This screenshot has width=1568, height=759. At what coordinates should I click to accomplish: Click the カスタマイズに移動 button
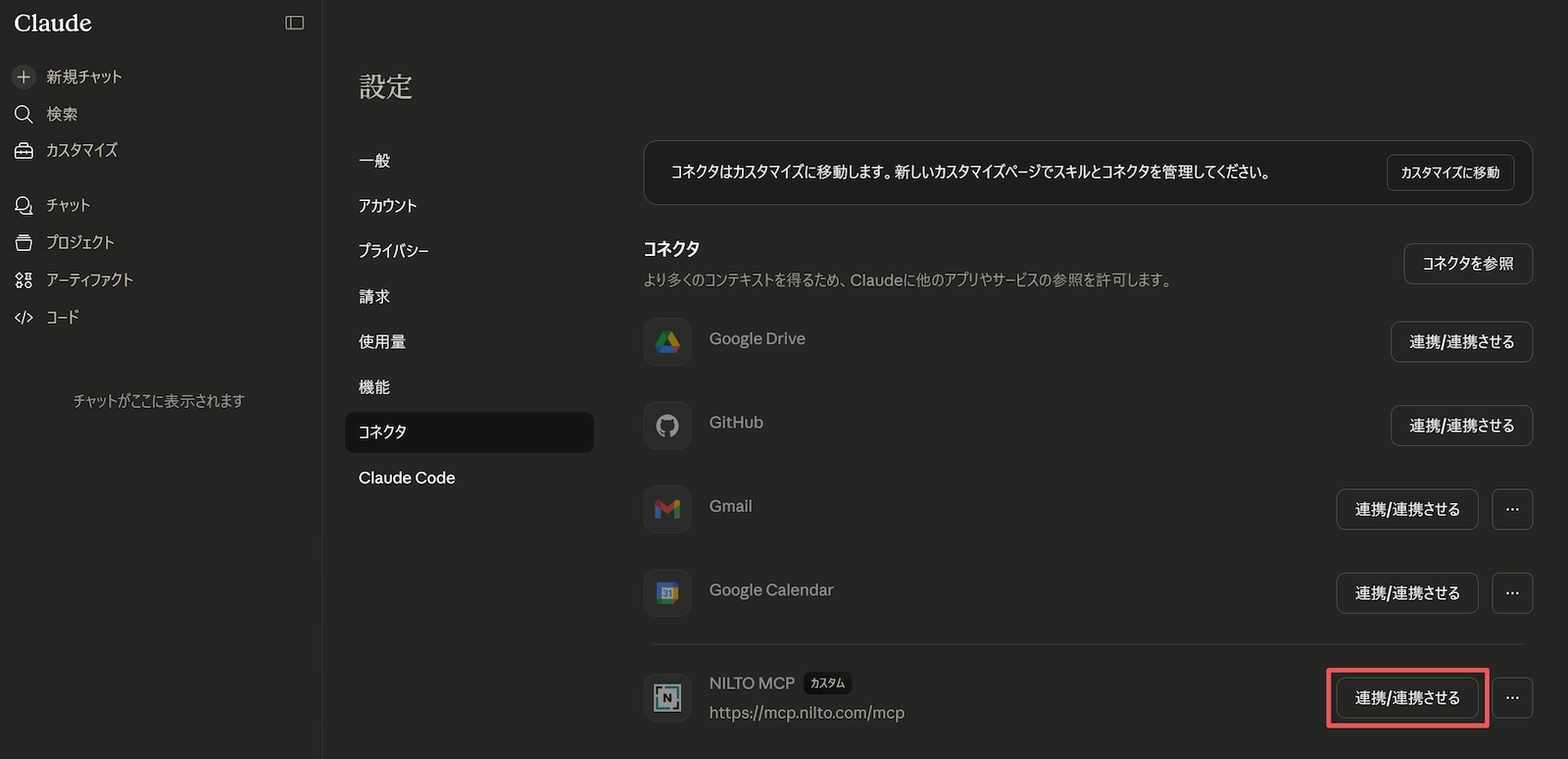click(x=1449, y=173)
